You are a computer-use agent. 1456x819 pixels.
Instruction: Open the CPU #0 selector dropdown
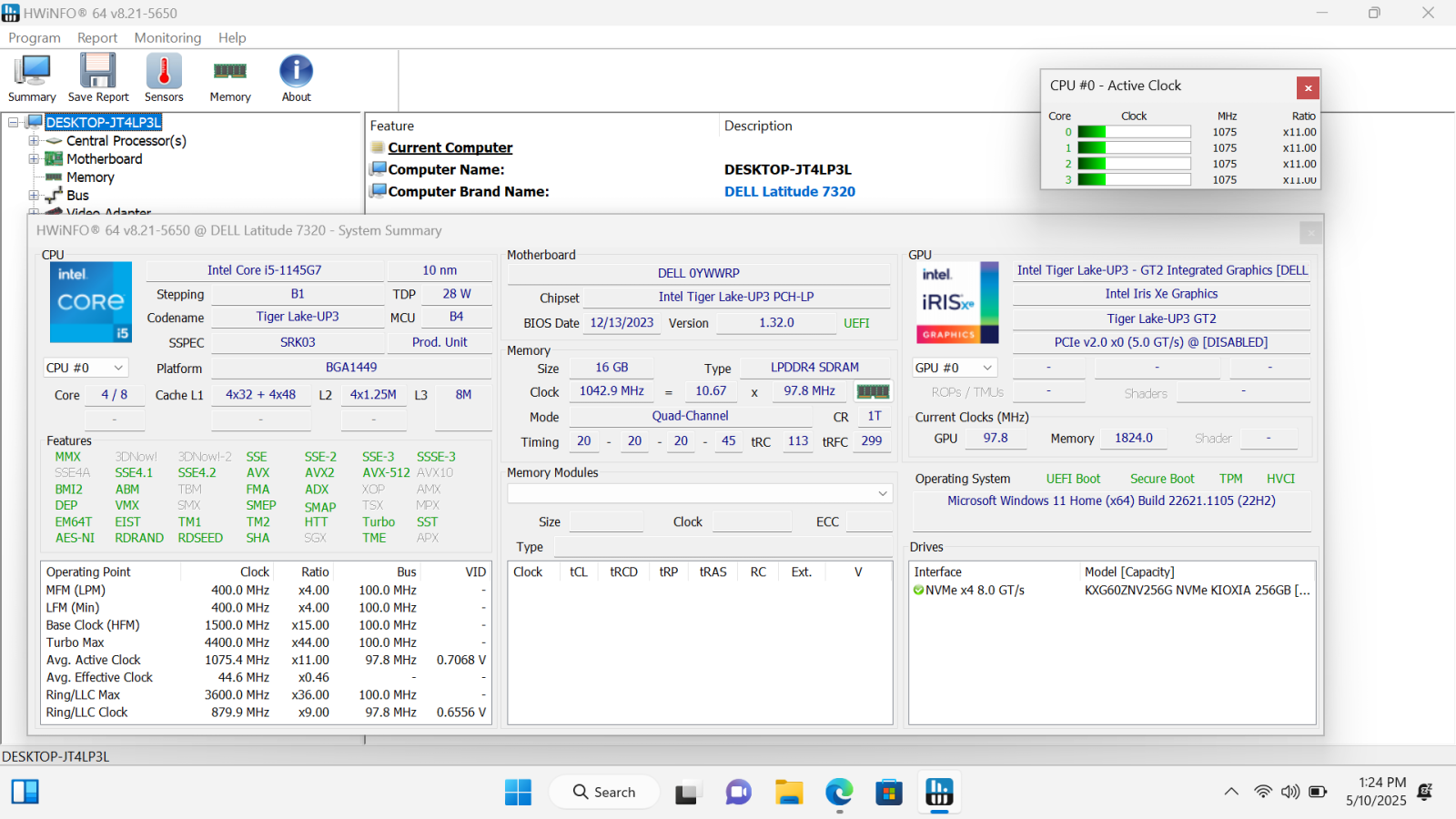86,368
